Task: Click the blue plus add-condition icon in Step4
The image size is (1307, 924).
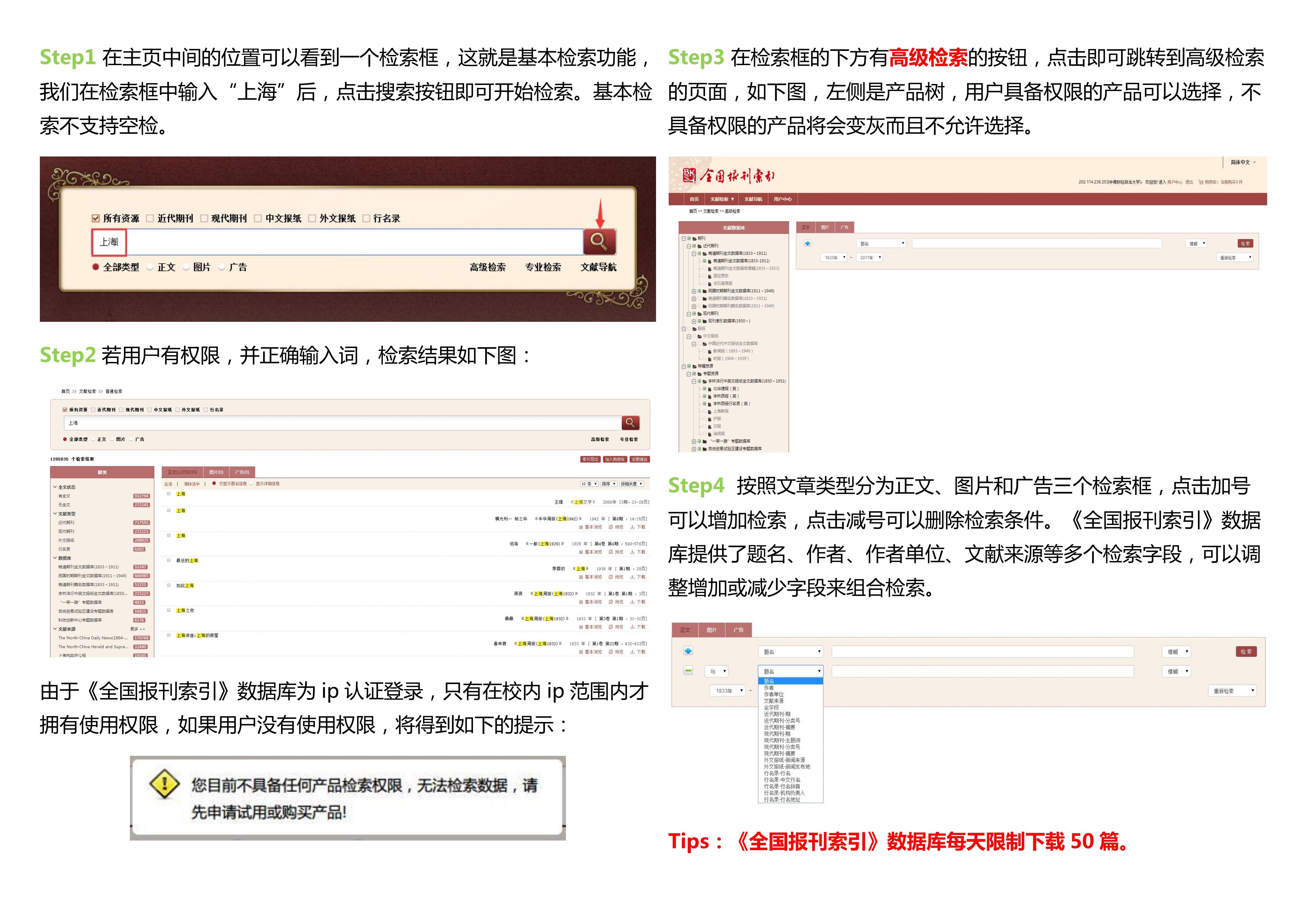Action: coord(688,651)
